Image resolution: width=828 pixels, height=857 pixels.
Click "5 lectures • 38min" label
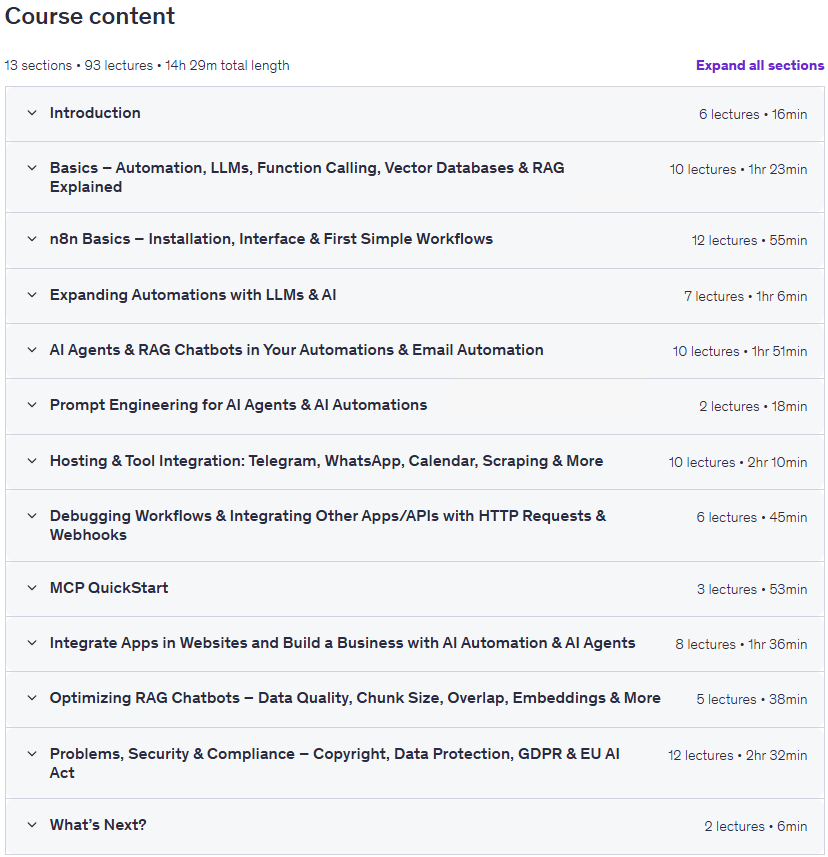751,700
